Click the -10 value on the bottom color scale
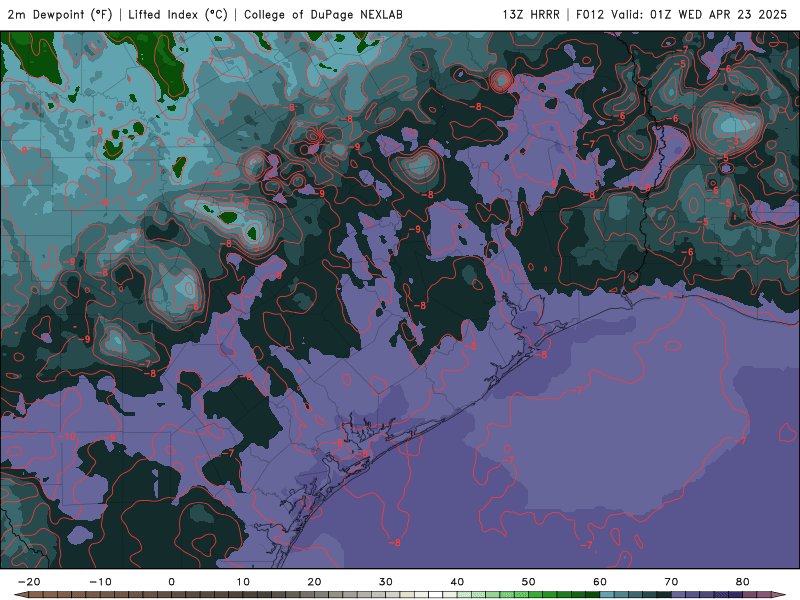 tap(100, 582)
